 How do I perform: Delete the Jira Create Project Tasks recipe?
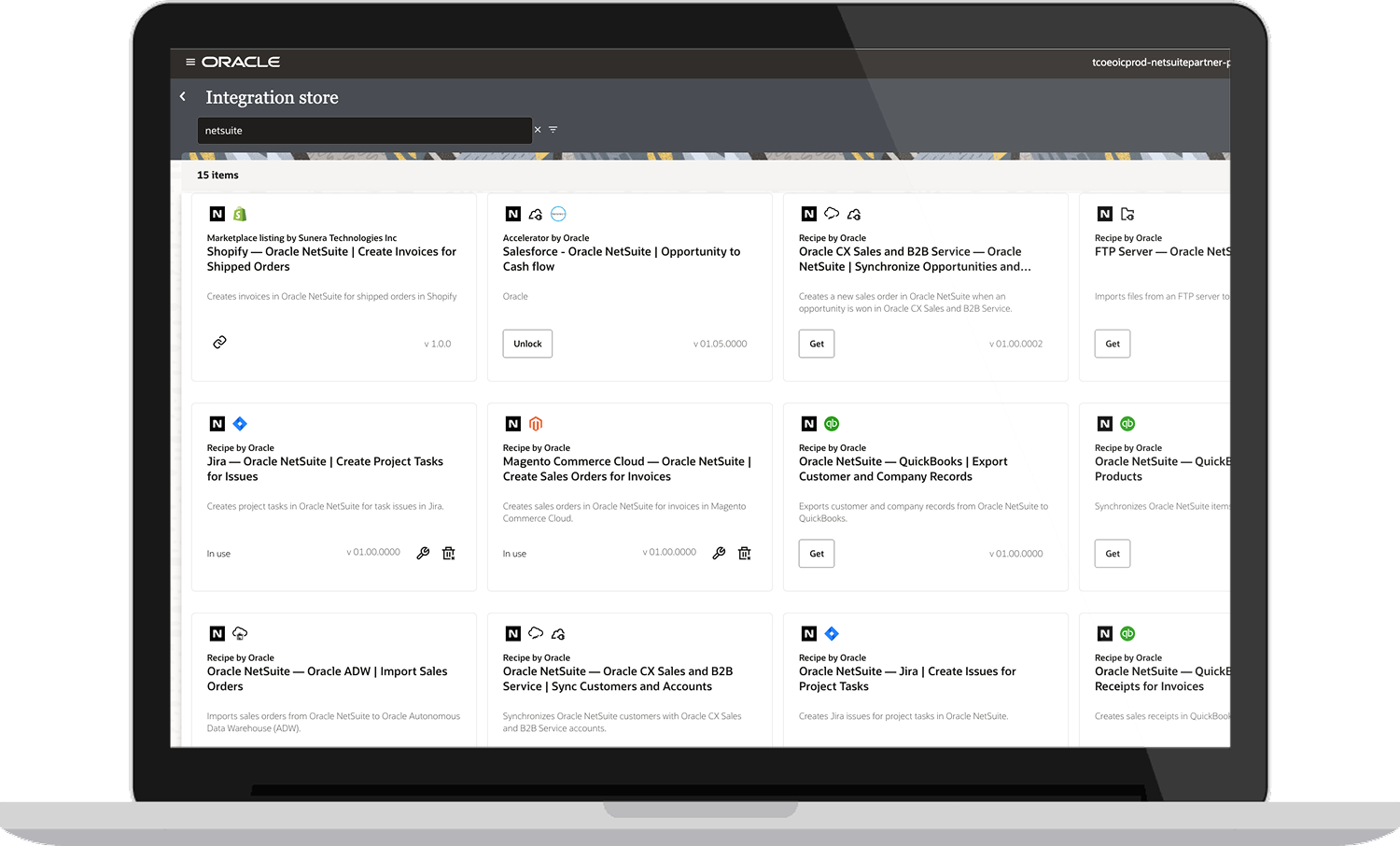tap(449, 553)
